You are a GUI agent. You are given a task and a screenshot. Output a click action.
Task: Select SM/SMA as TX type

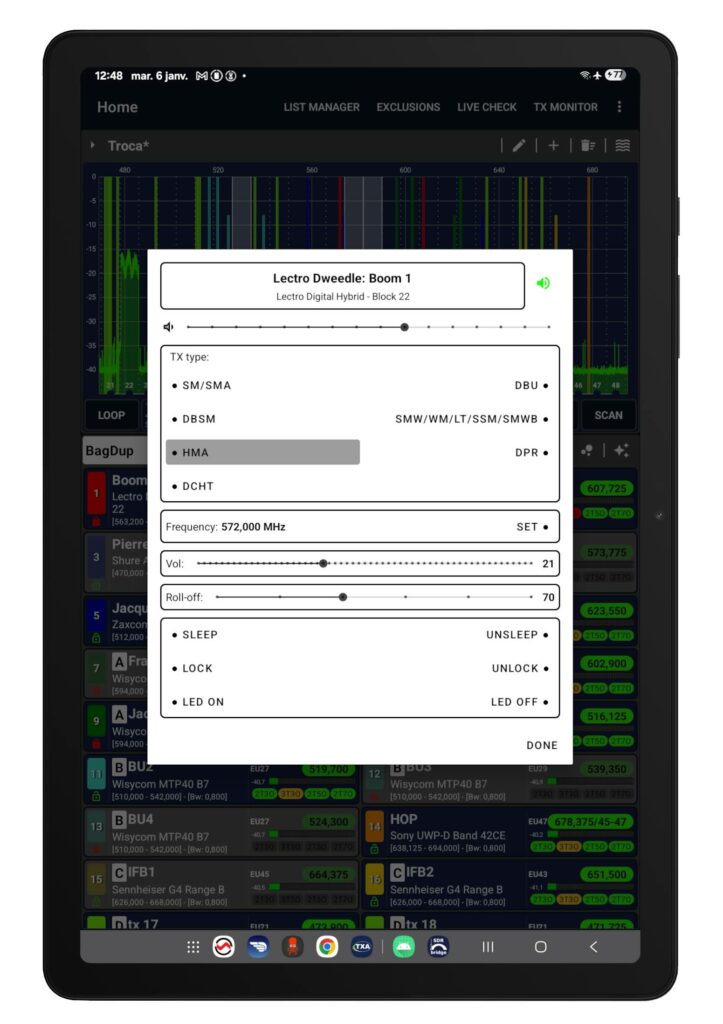[x=206, y=385]
